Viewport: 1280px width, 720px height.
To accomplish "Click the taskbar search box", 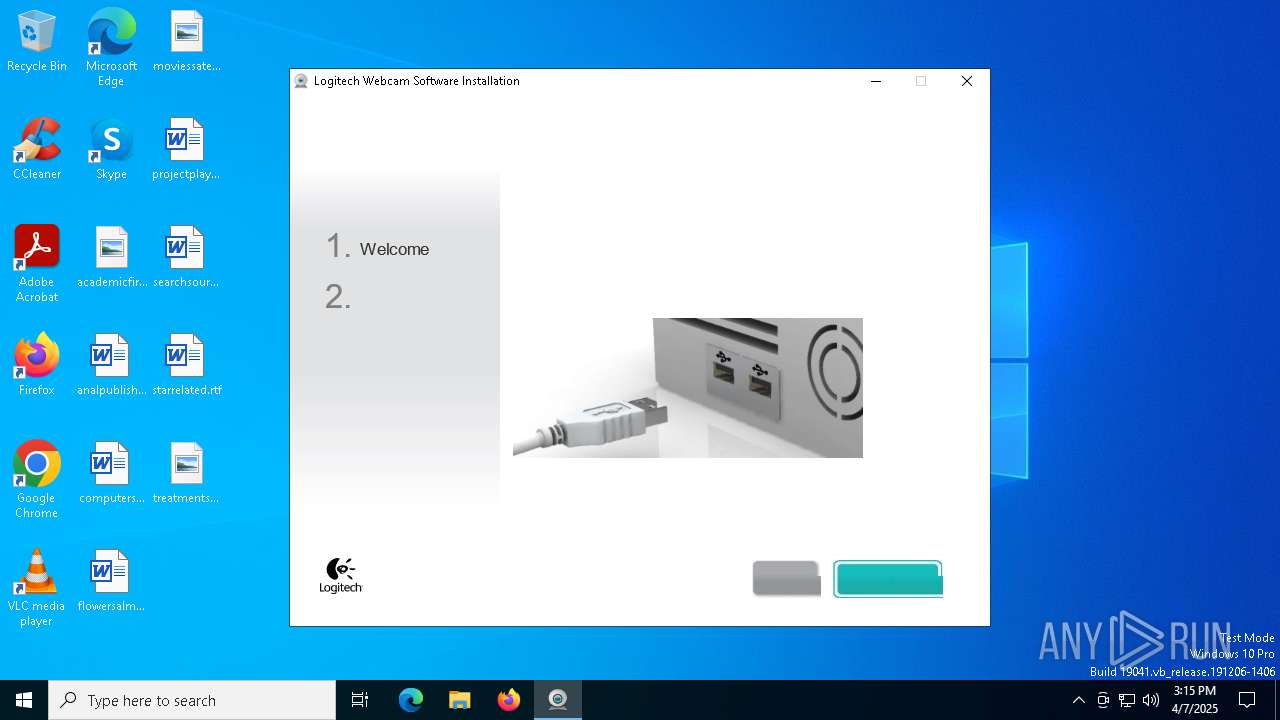I will tap(192, 700).
